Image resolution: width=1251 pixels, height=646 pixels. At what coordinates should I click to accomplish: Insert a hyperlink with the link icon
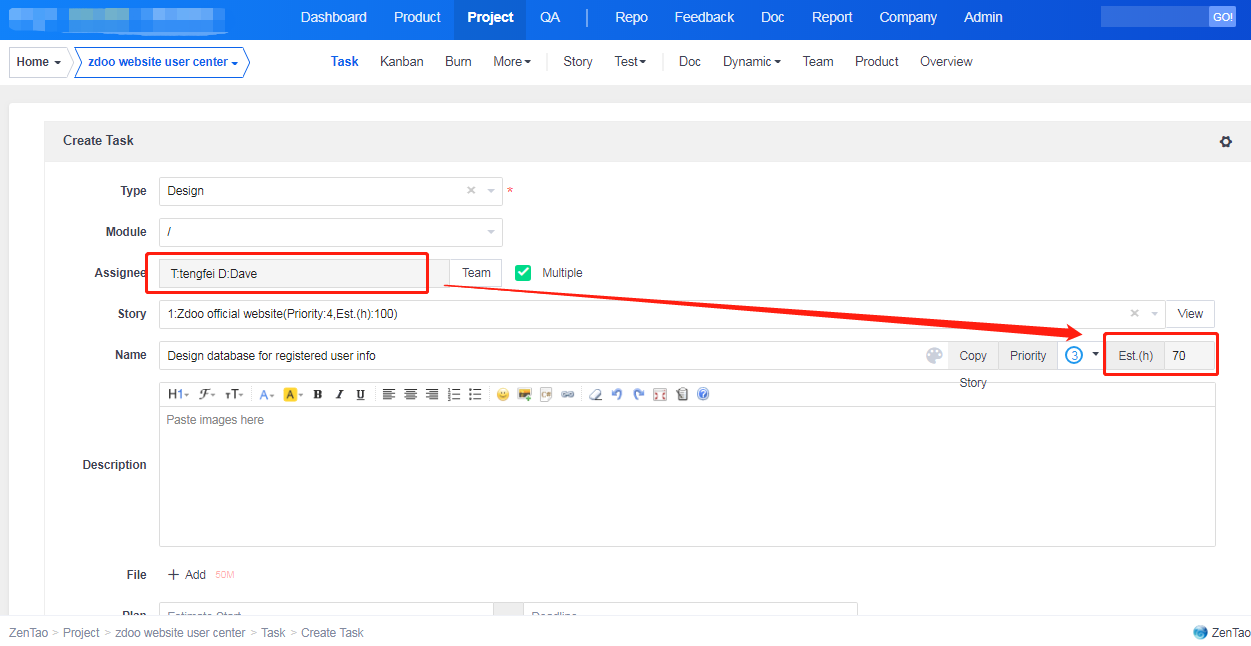tap(568, 394)
